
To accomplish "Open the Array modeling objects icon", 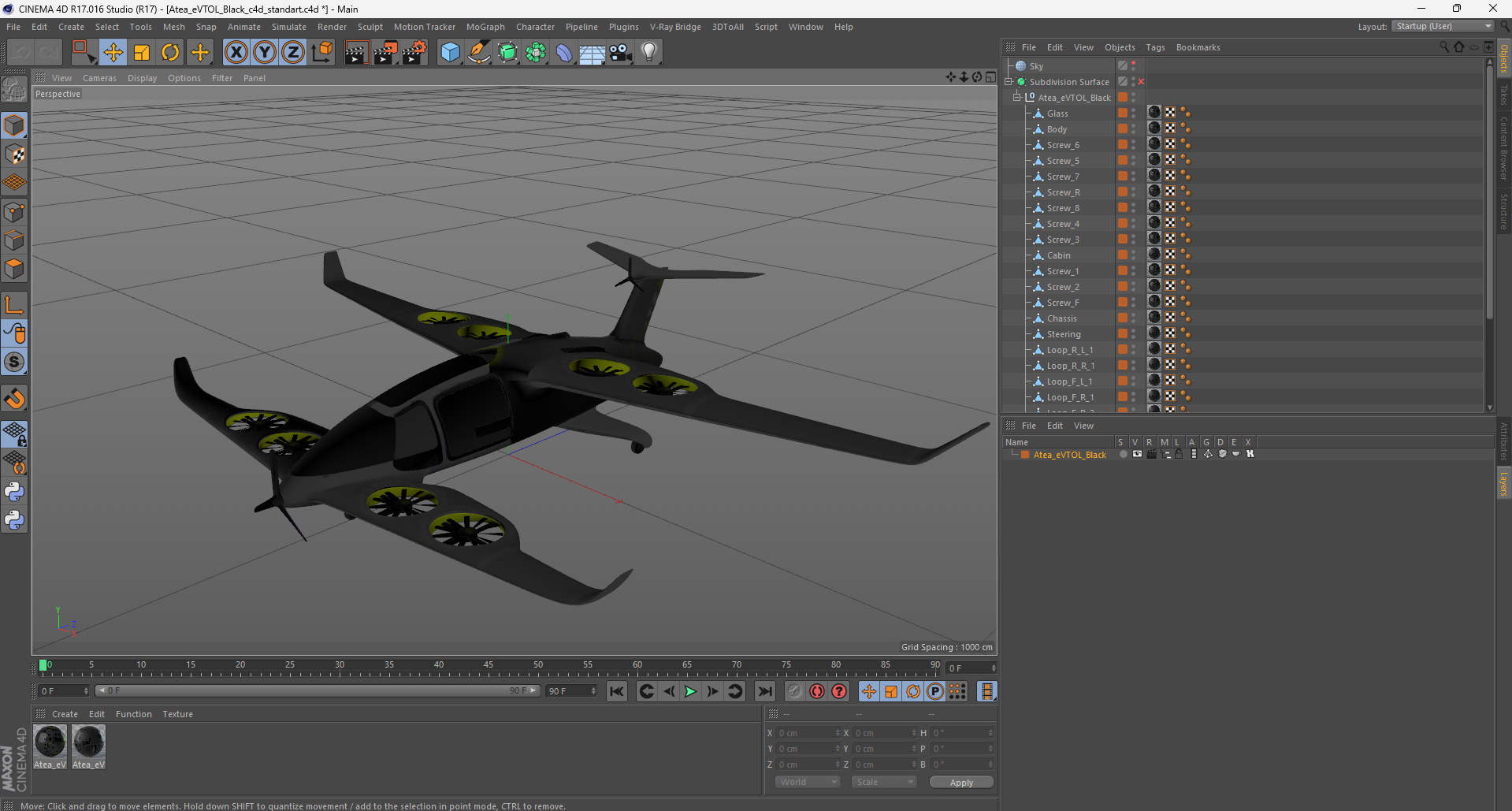I will (536, 53).
